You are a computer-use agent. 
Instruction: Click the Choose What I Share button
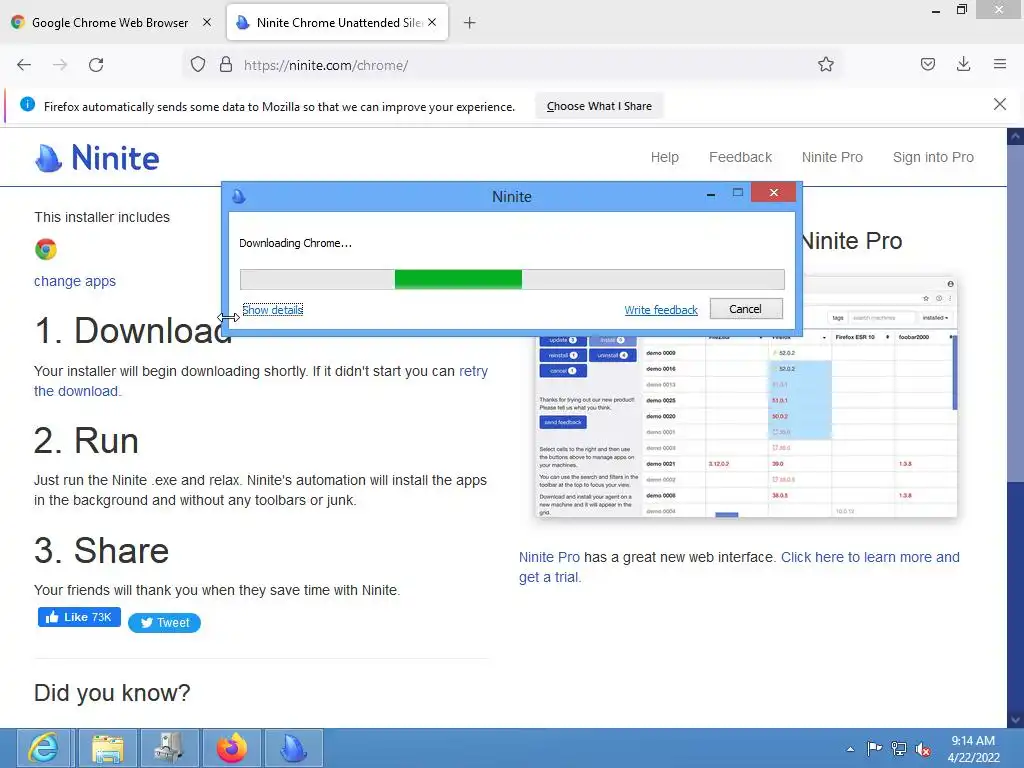pyautogui.click(x=599, y=106)
